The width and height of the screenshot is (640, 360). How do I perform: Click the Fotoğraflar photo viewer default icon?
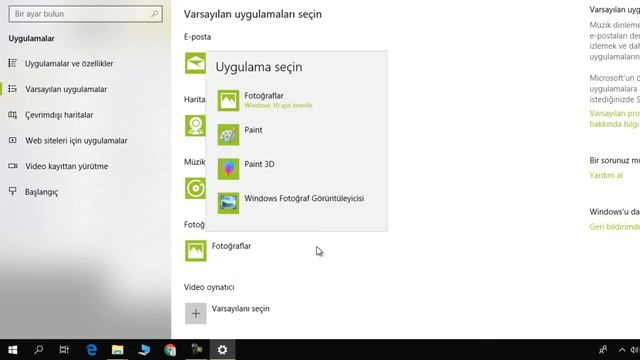(196, 251)
